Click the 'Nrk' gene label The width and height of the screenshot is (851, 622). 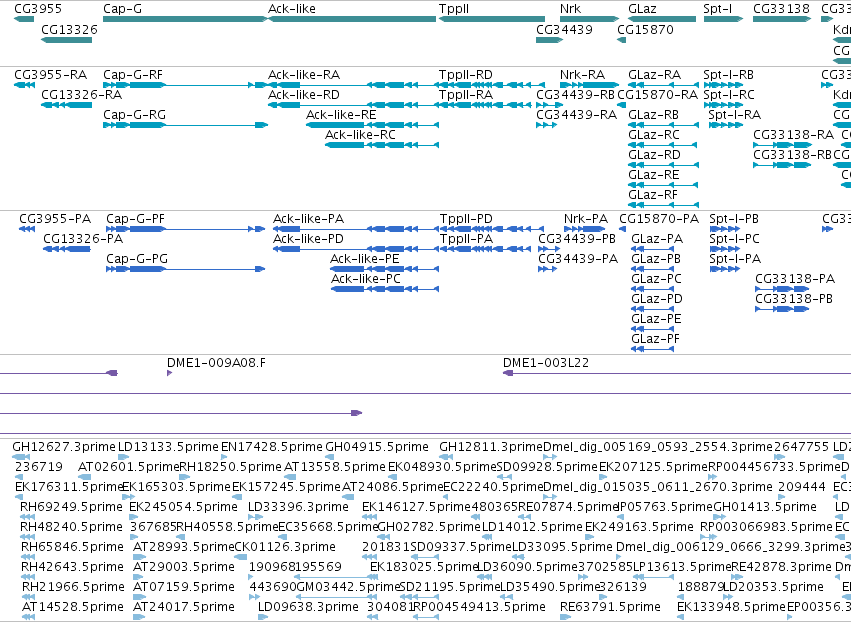click(x=570, y=9)
